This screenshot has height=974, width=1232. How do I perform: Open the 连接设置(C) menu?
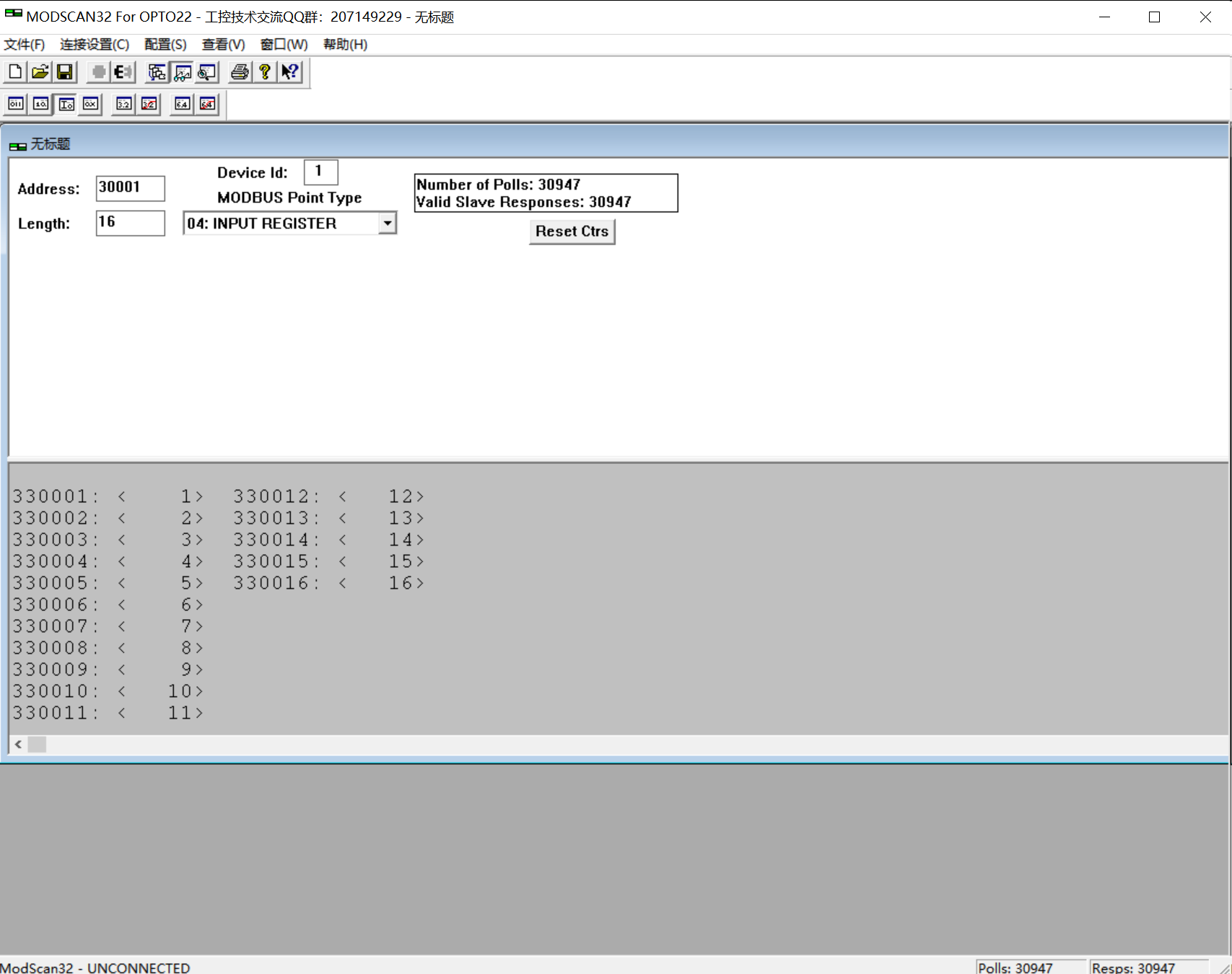[93, 44]
